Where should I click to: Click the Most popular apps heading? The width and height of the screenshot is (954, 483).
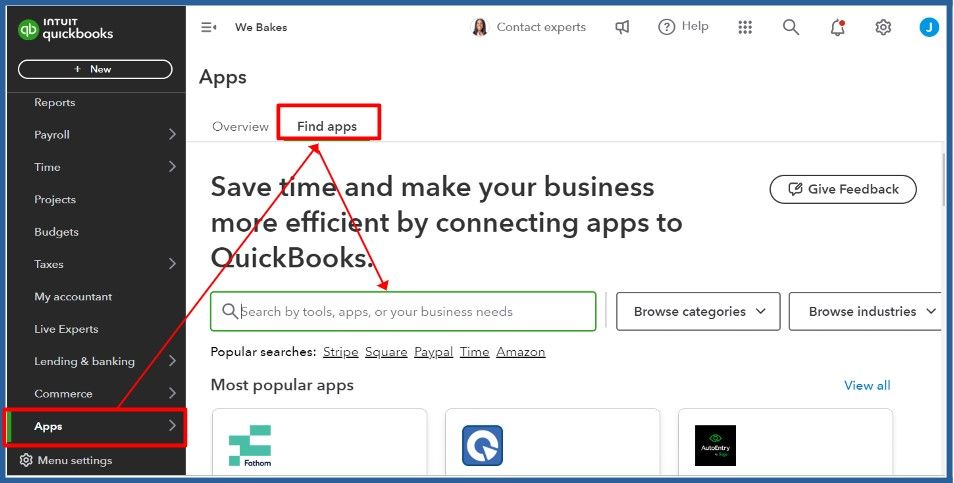click(x=282, y=385)
